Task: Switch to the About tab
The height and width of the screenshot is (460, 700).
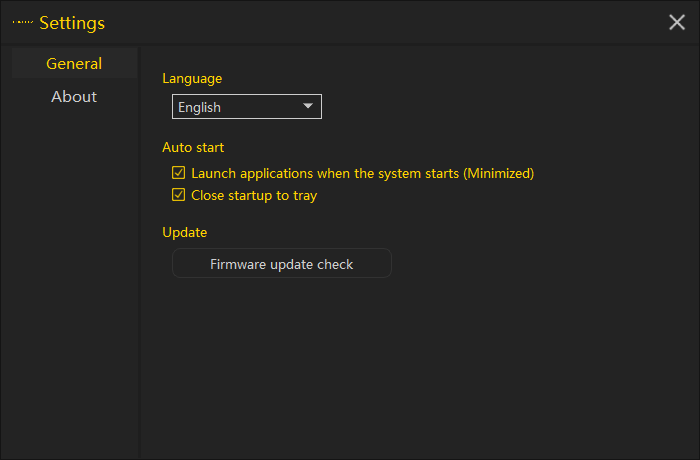Action: coord(74,97)
